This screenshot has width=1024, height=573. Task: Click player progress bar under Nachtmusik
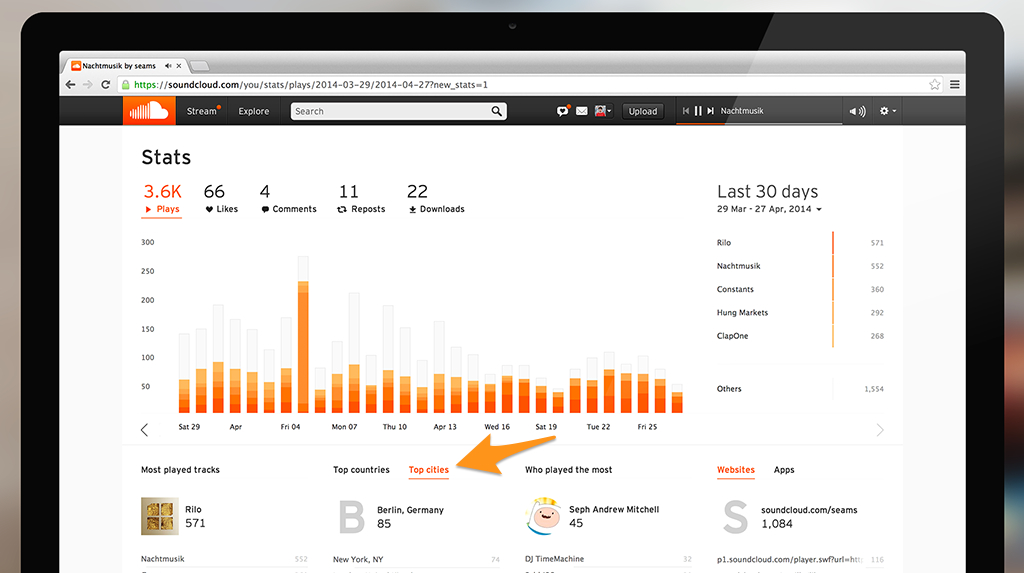click(759, 123)
